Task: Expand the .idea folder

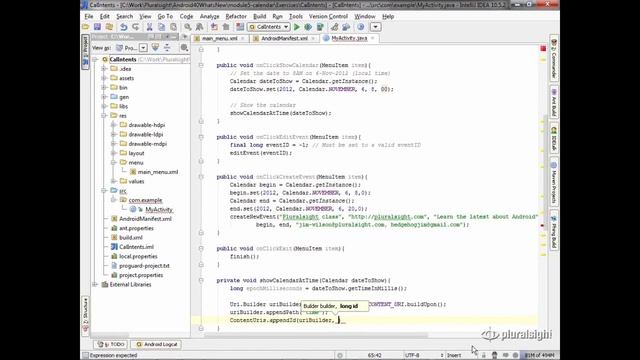Action: (104, 69)
